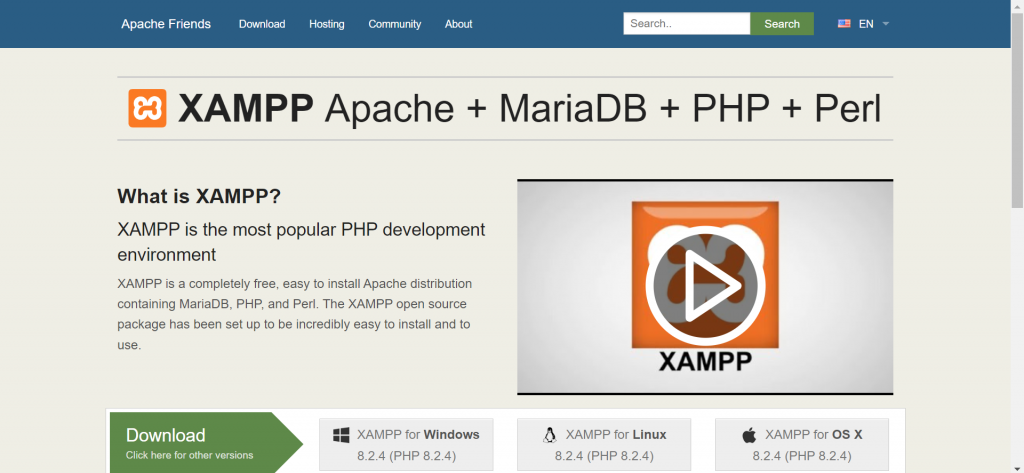
Task: Click the Windows logo icon
Action: [341, 435]
